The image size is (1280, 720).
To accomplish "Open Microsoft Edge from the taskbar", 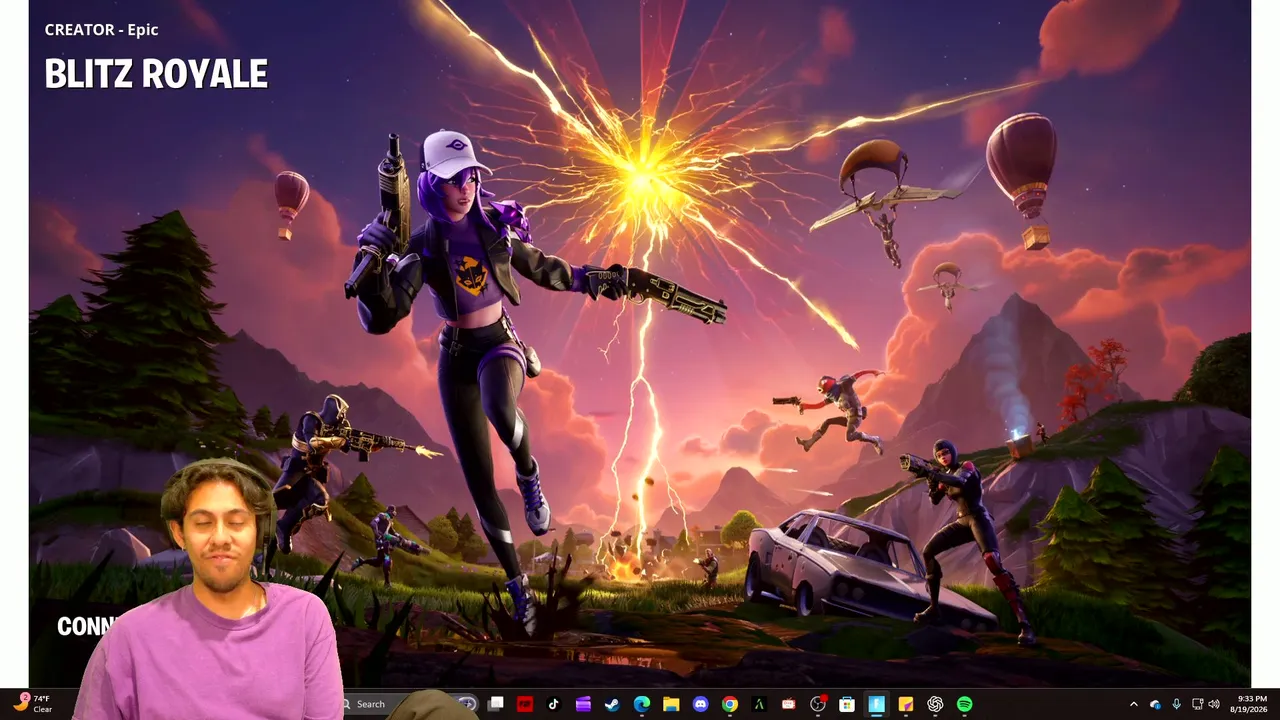I will (642, 704).
